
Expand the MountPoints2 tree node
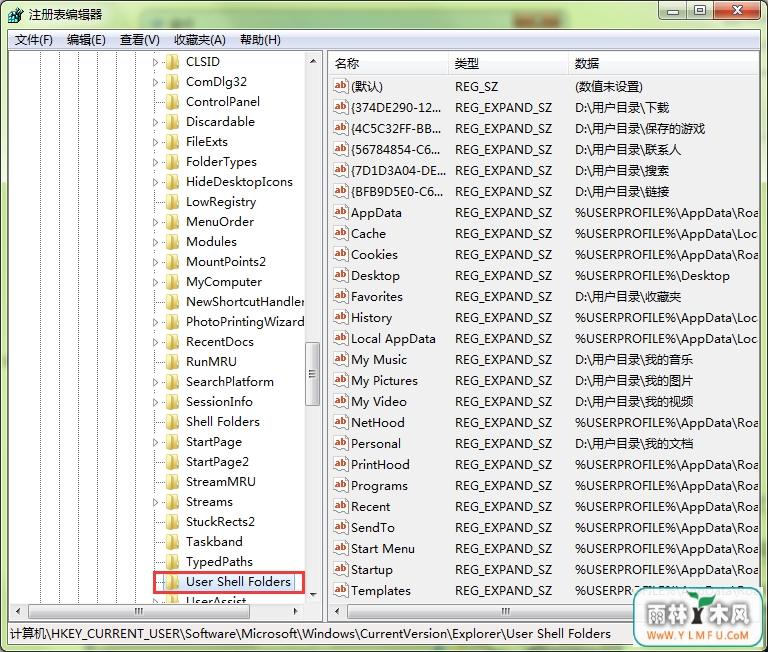point(155,262)
